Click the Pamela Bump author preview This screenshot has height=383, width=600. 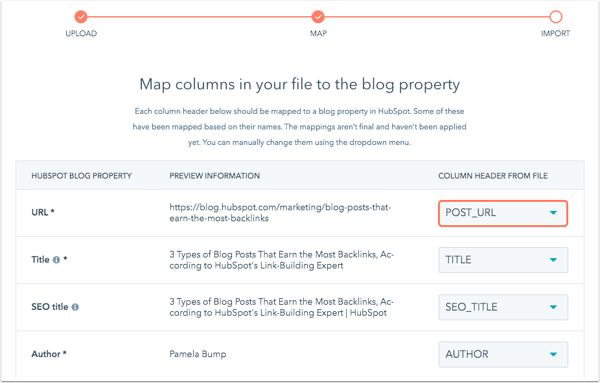tap(198, 354)
